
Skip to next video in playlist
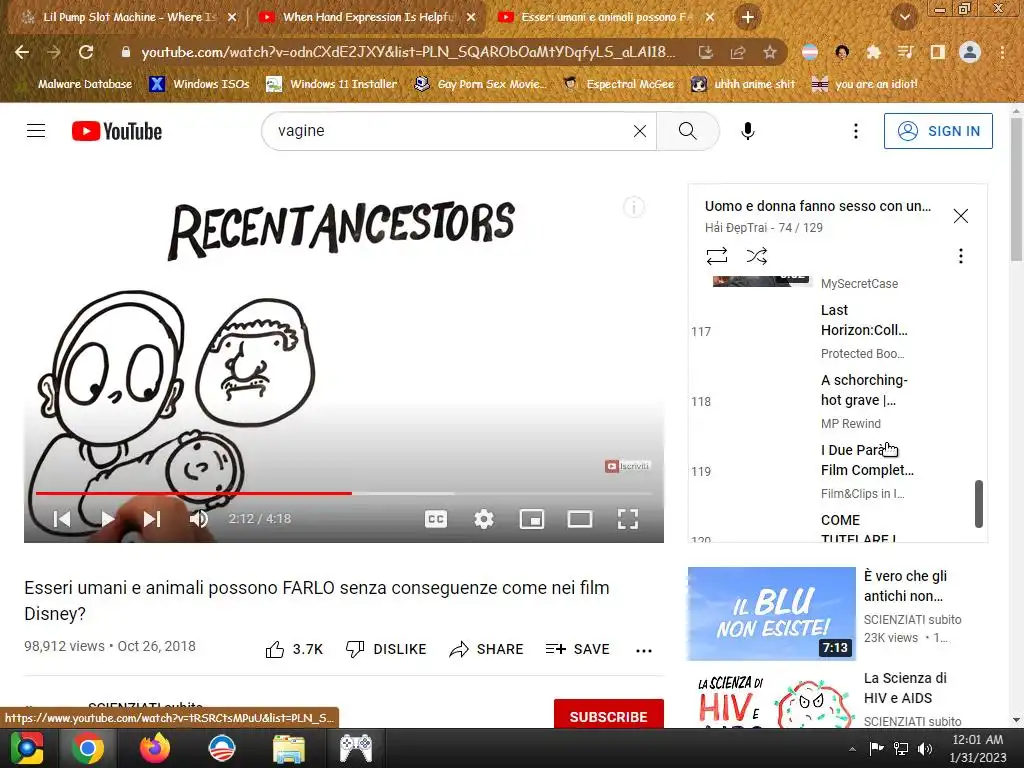tap(152, 519)
